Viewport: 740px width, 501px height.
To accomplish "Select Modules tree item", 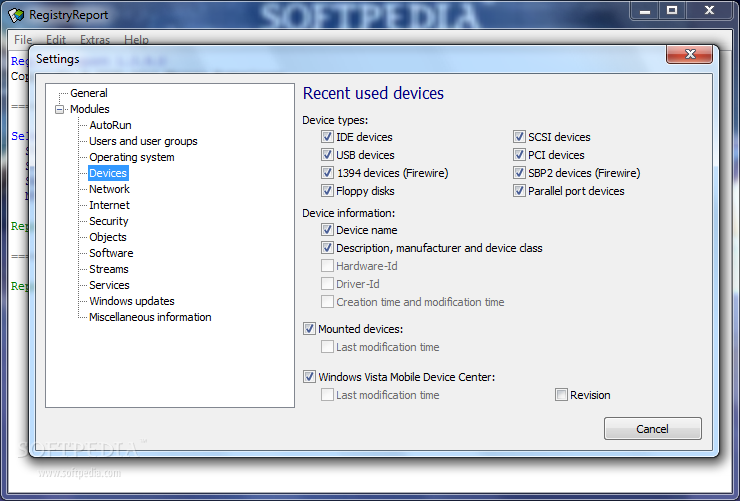I will tap(90, 109).
